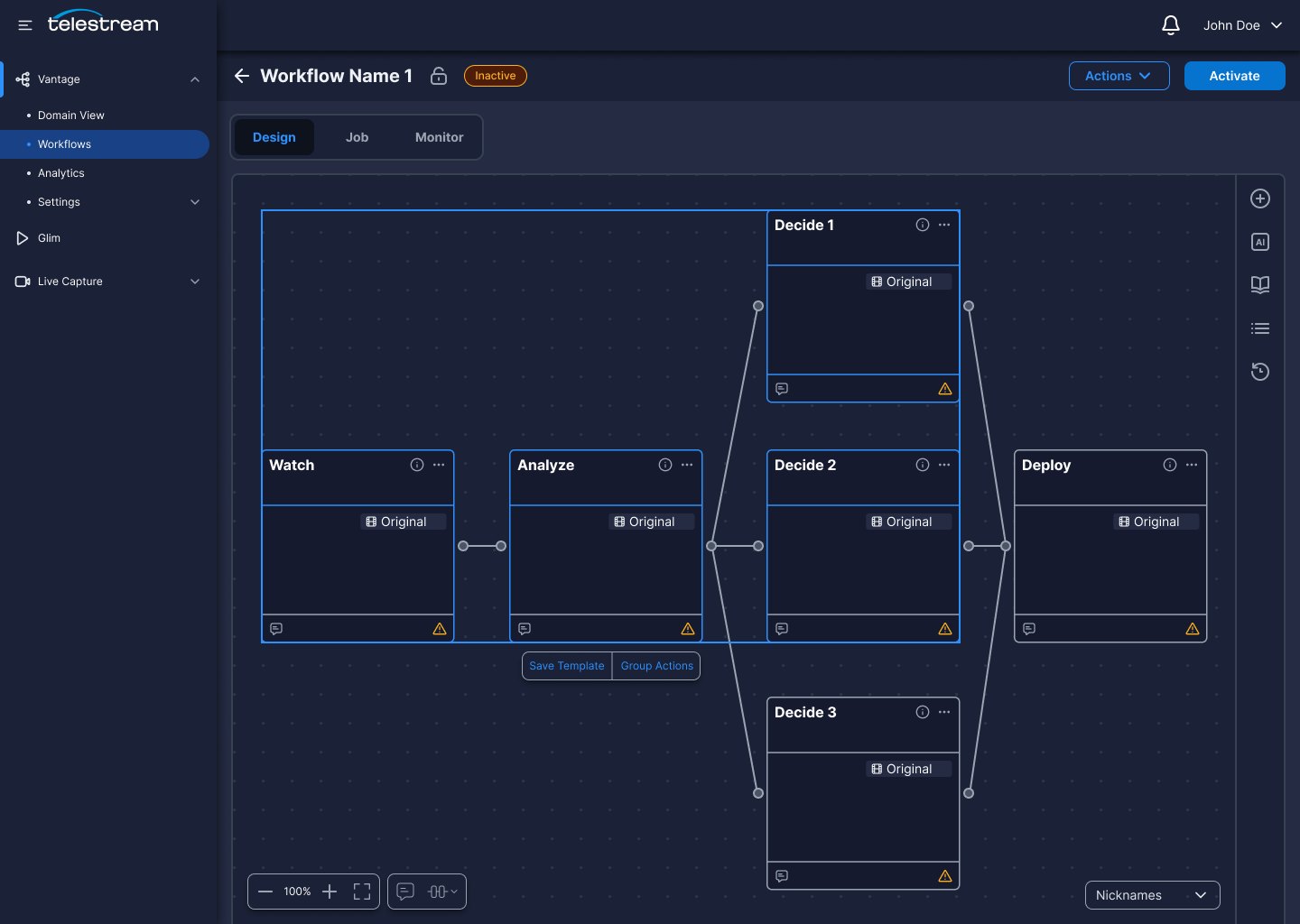Show info for the Watch node

click(x=417, y=465)
